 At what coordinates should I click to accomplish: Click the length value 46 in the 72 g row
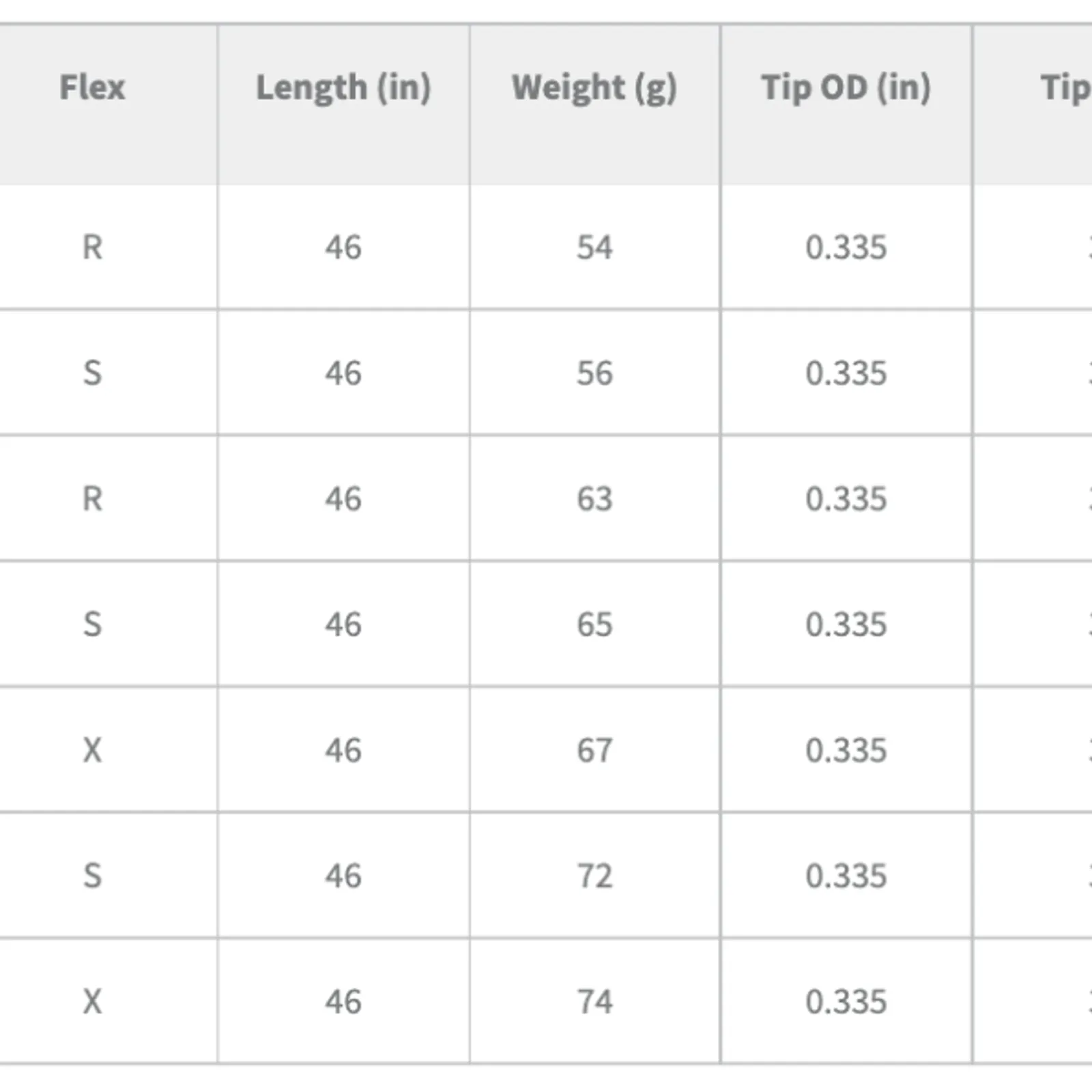[x=343, y=876]
